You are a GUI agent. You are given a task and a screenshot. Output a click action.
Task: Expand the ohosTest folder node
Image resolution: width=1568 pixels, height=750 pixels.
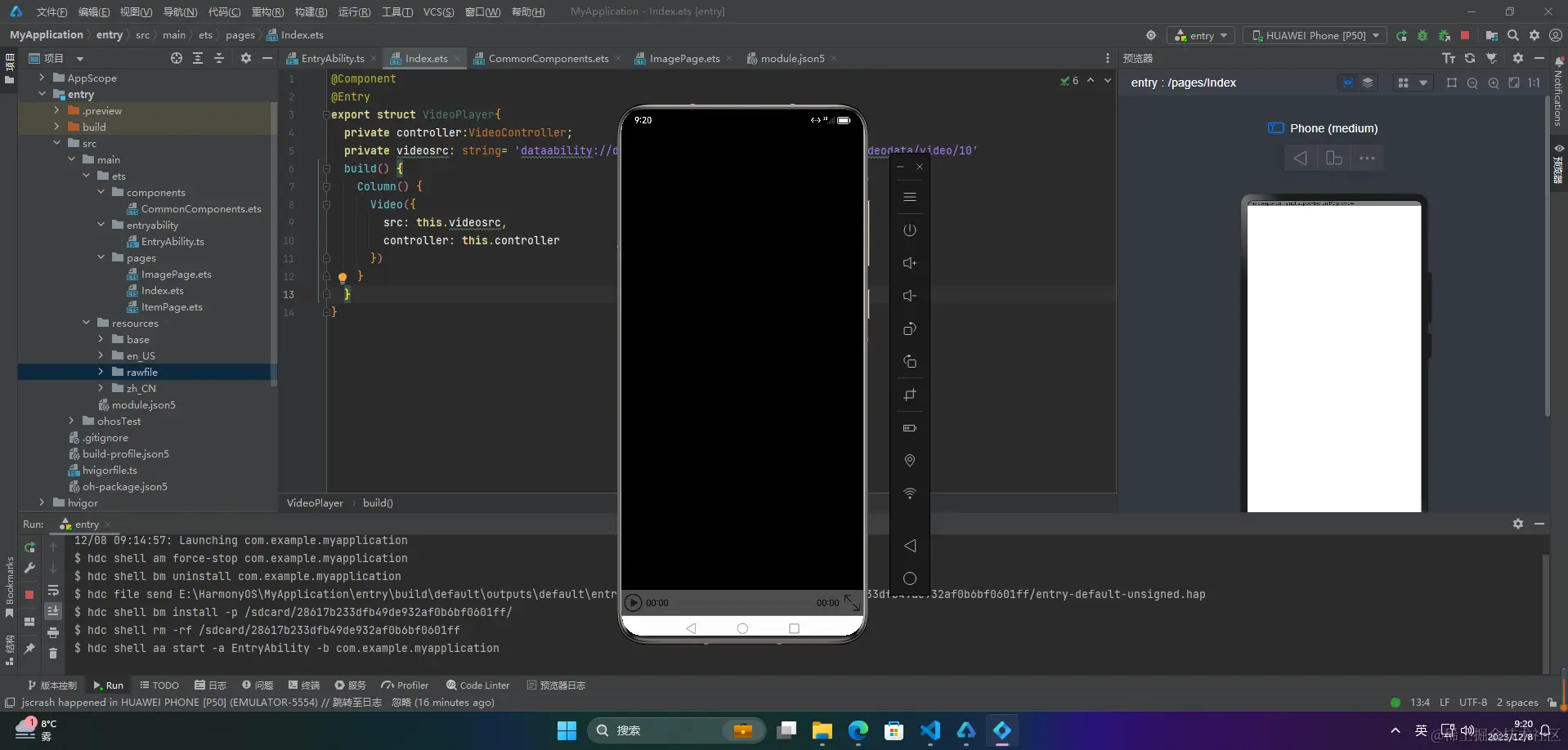(71, 421)
